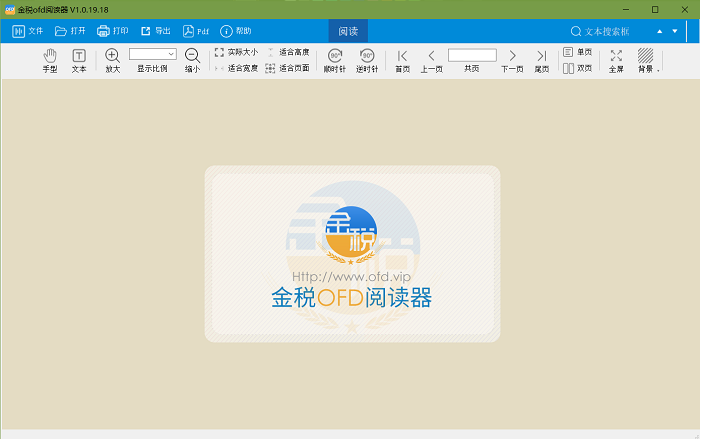Choose 适合宽度 fit width
The image size is (701, 440).
(236, 68)
